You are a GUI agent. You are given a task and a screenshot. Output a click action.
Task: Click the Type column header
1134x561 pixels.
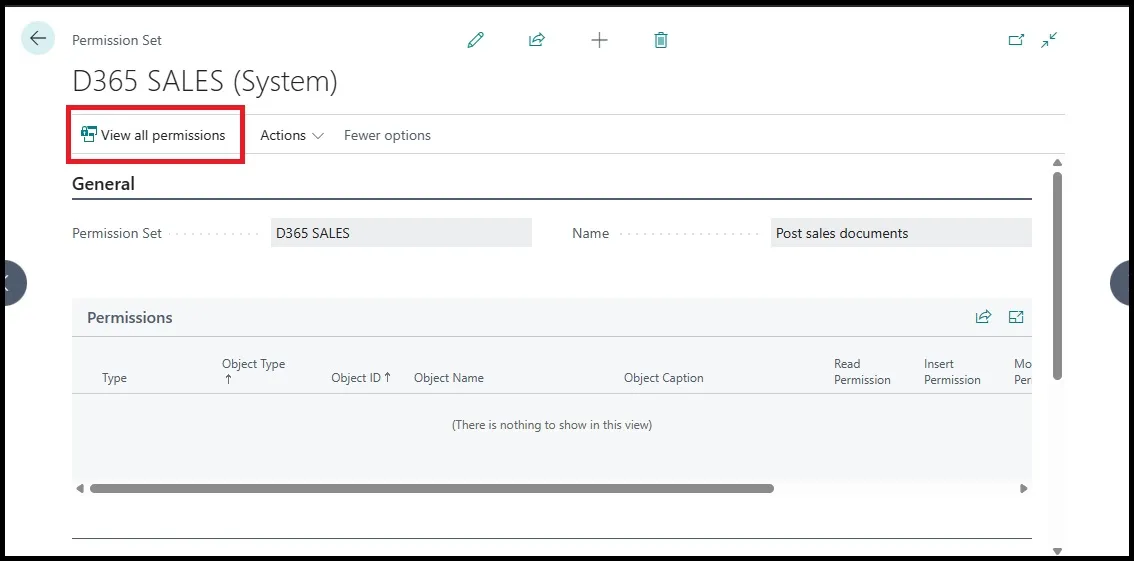tap(114, 378)
